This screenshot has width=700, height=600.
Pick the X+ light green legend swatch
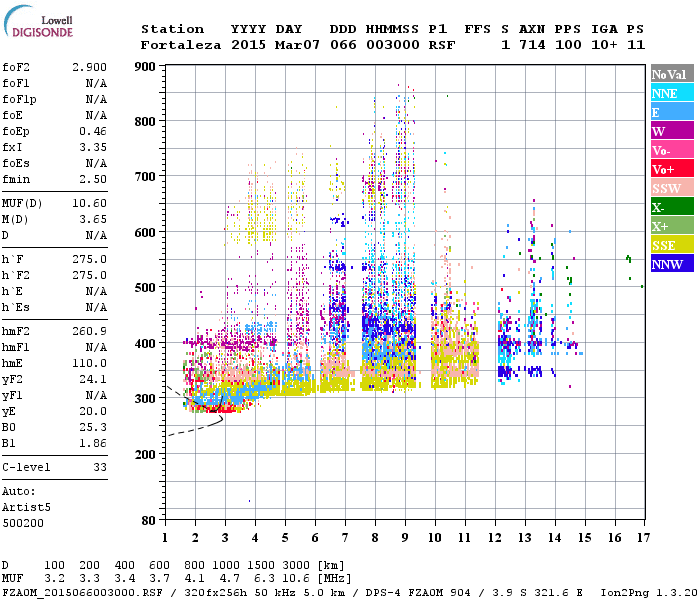(x=670, y=226)
